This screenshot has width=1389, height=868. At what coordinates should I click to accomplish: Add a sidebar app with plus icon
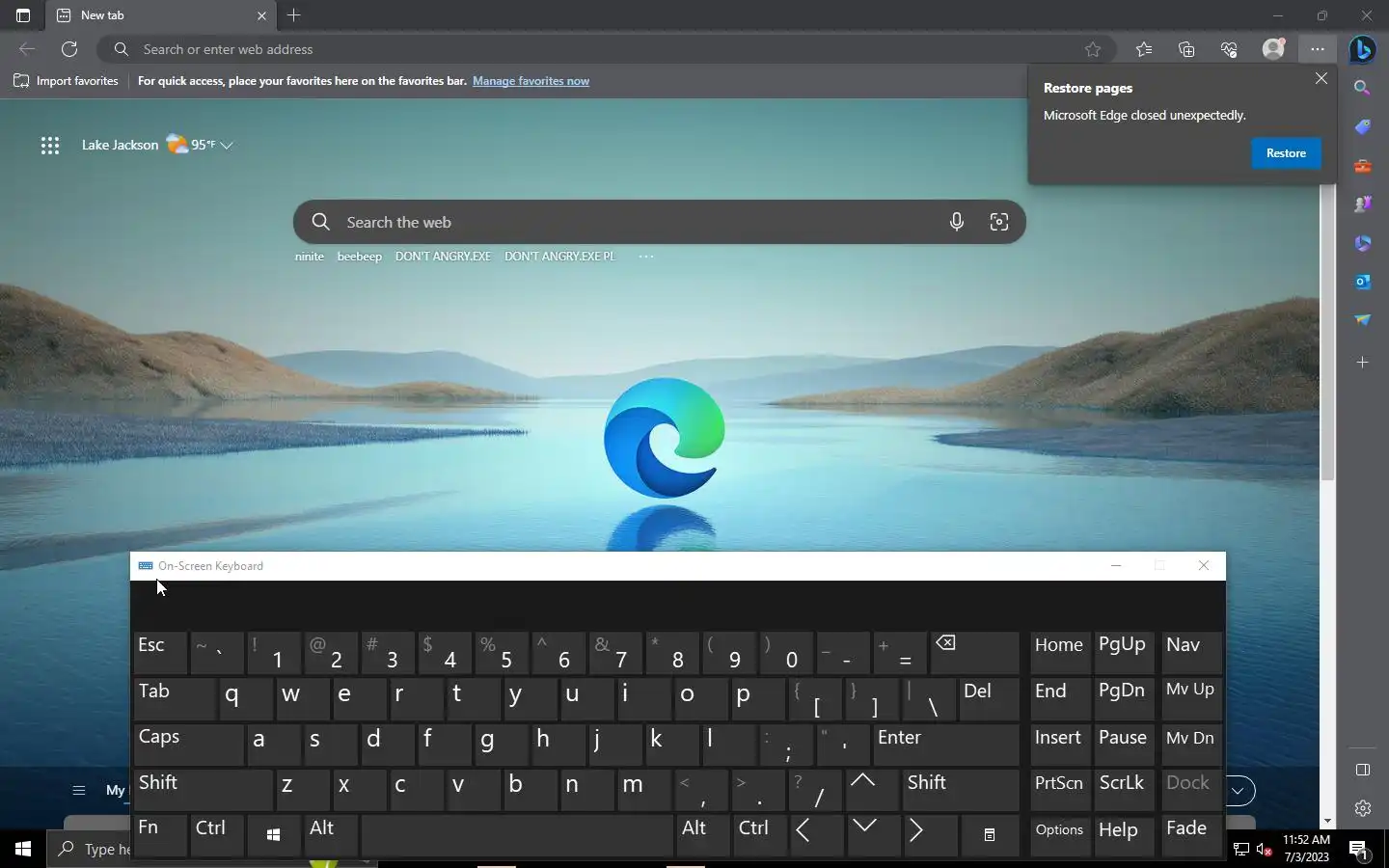point(1362,363)
